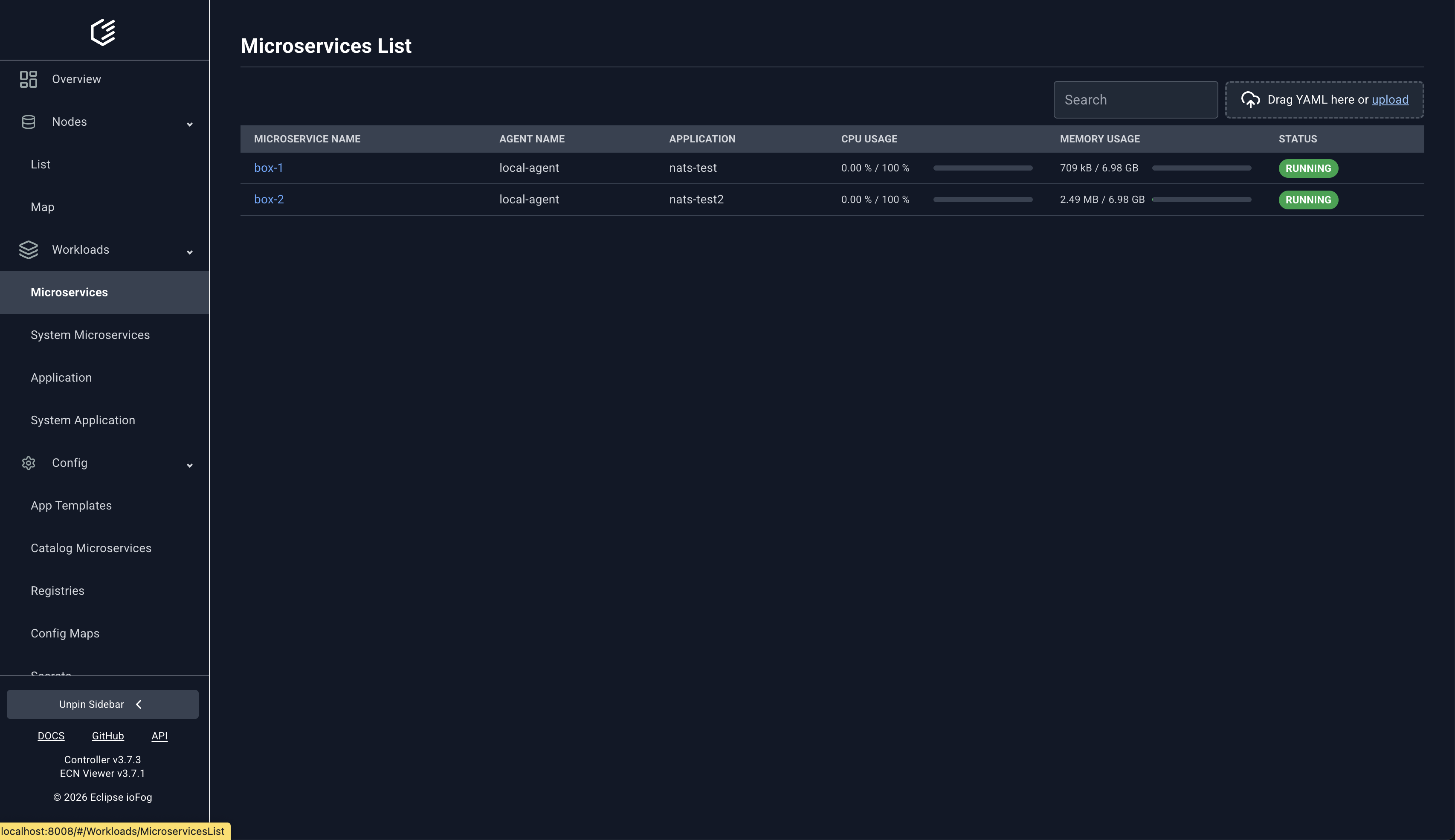Click the Workloads layers icon
This screenshot has width=1455, height=840.
point(28,249)
